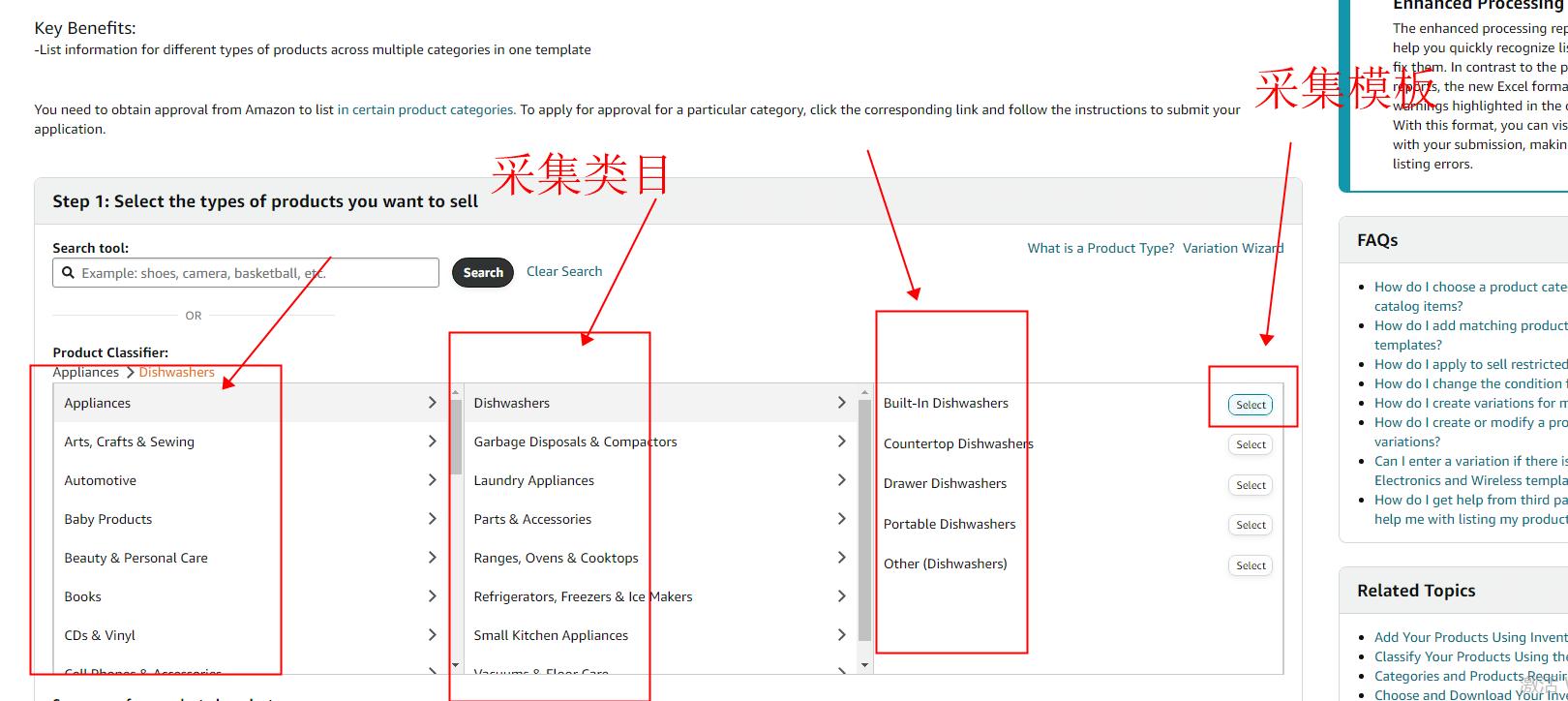Click the magnifier icon in the search field
The image size is (1568, 701).
coord(69,273)
